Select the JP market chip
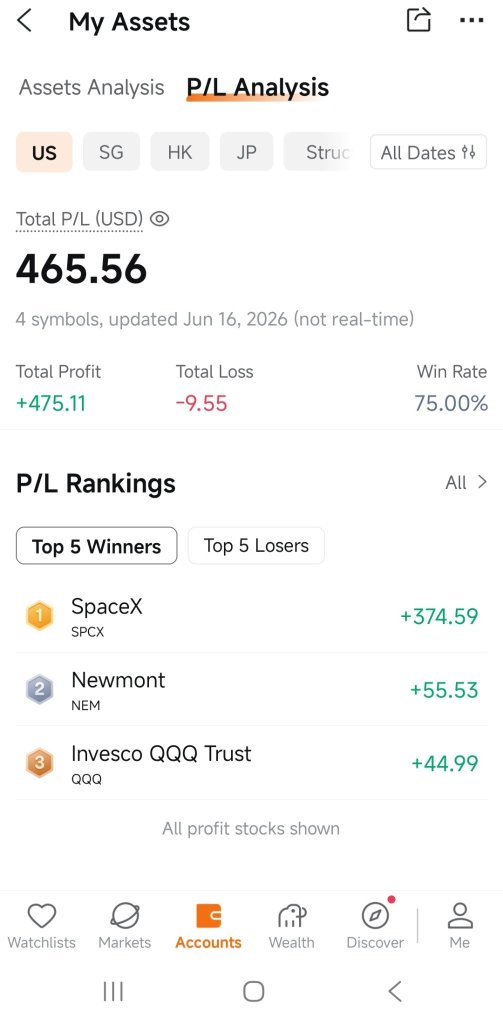Screen dimensions: 503x1024 246,152
